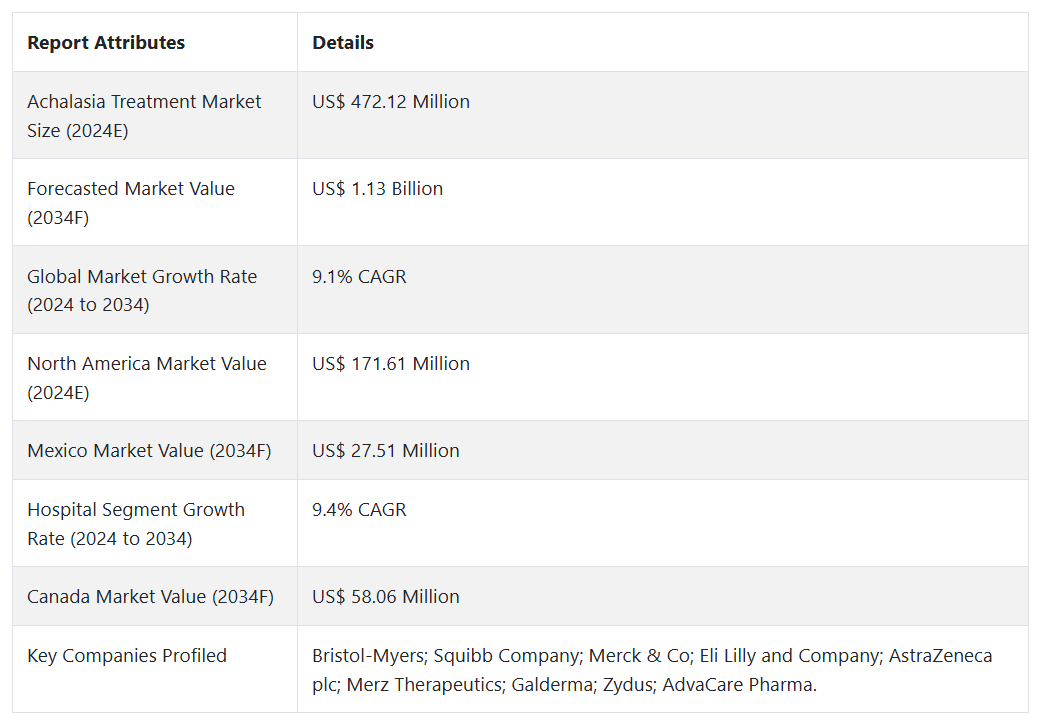Click the 9.1% CAGR value
The width and height of the screenshot is (1039, 722).
[359, 277]
